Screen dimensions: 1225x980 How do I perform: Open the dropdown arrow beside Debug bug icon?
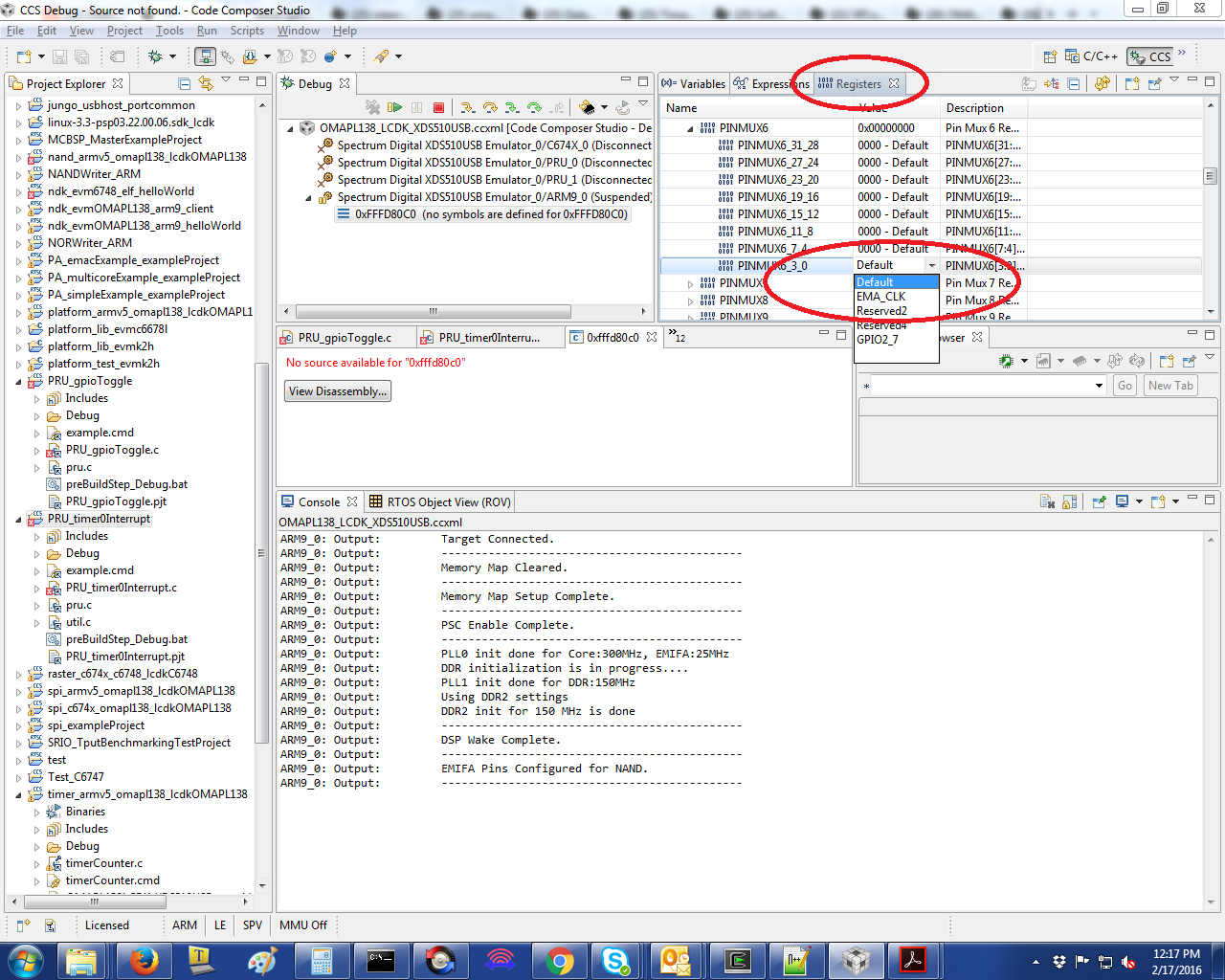point(171,57)
